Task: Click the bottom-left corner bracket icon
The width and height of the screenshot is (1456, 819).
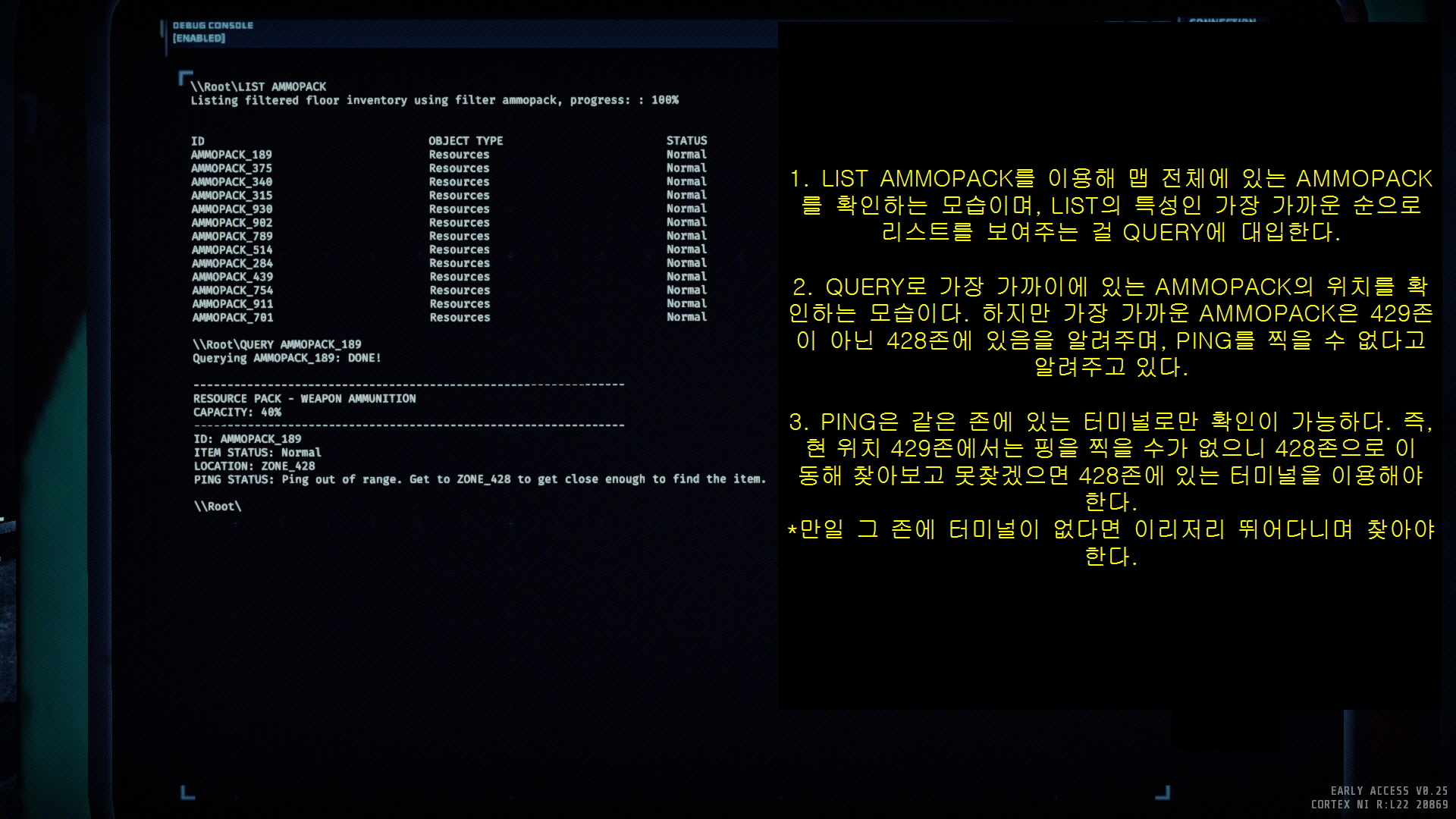Action: coord(187,793)
